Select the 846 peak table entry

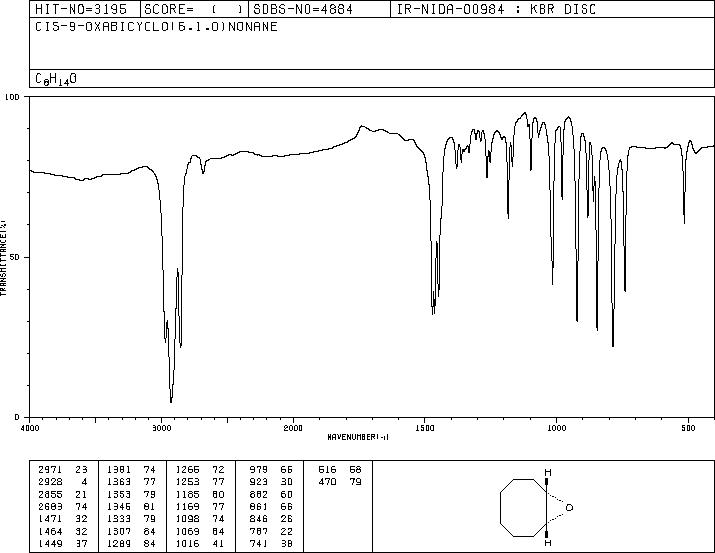pyautogui.click(x=271, y=519)
